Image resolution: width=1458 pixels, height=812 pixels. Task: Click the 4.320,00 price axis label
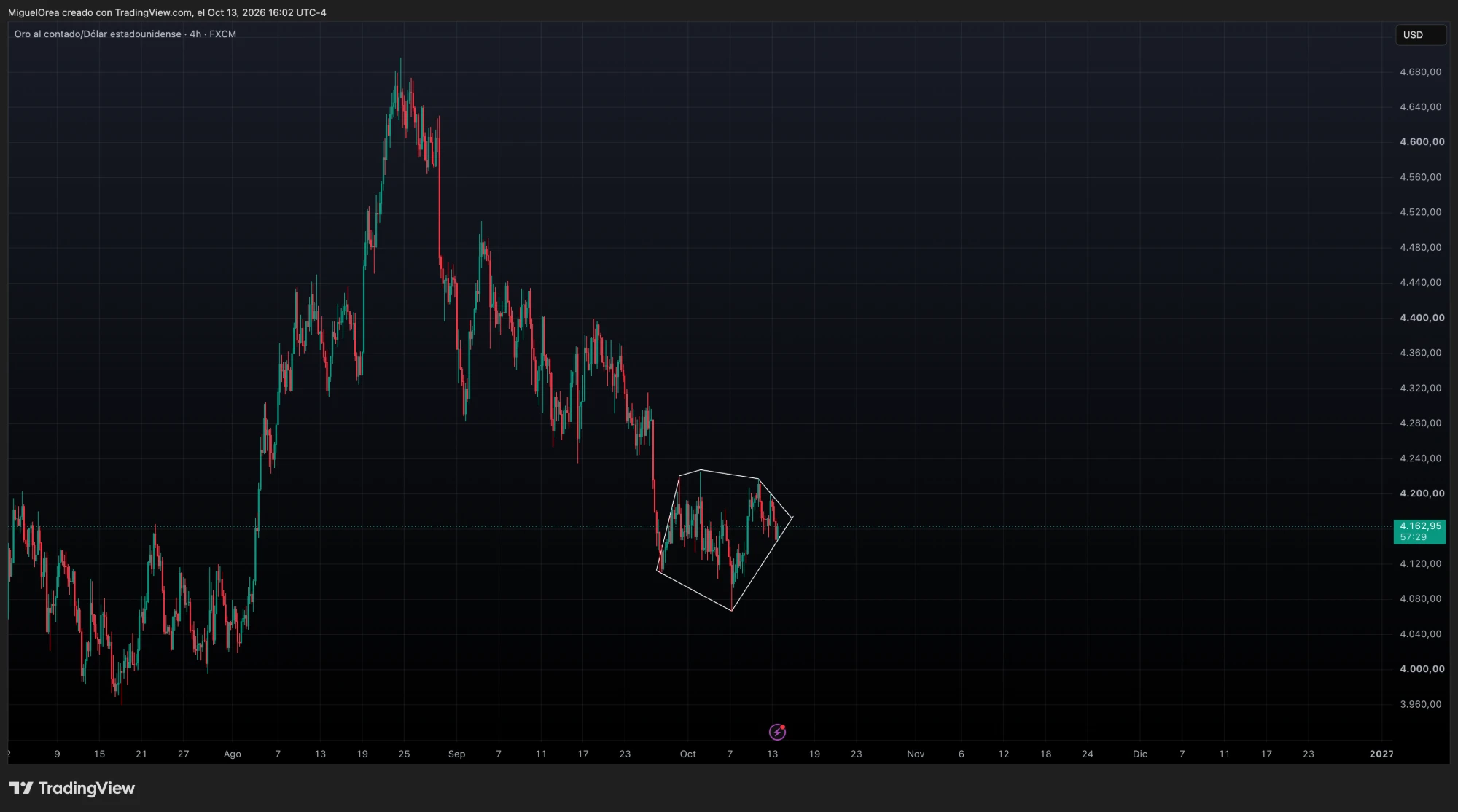point(1420,389)
